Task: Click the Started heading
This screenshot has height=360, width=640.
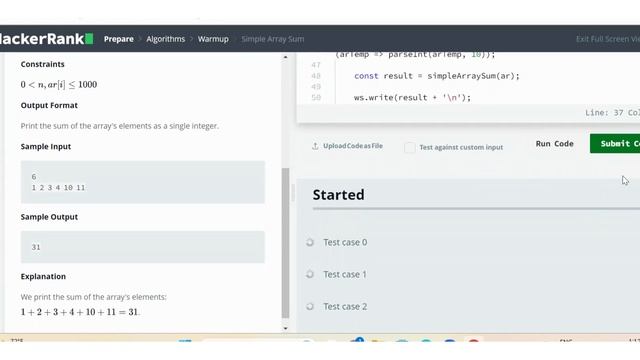Action: [338, 195]
